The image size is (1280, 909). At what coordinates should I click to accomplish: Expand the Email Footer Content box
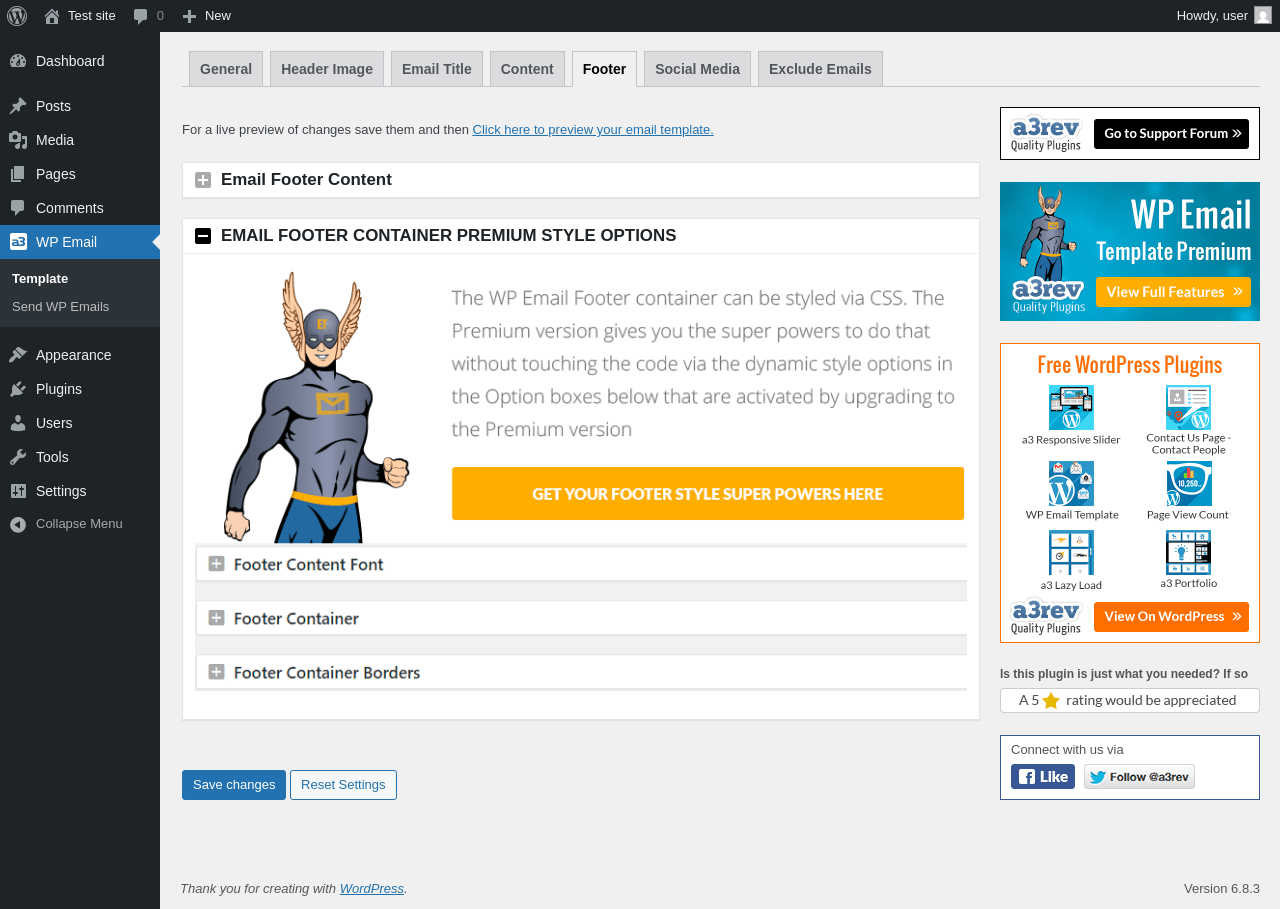203,180
